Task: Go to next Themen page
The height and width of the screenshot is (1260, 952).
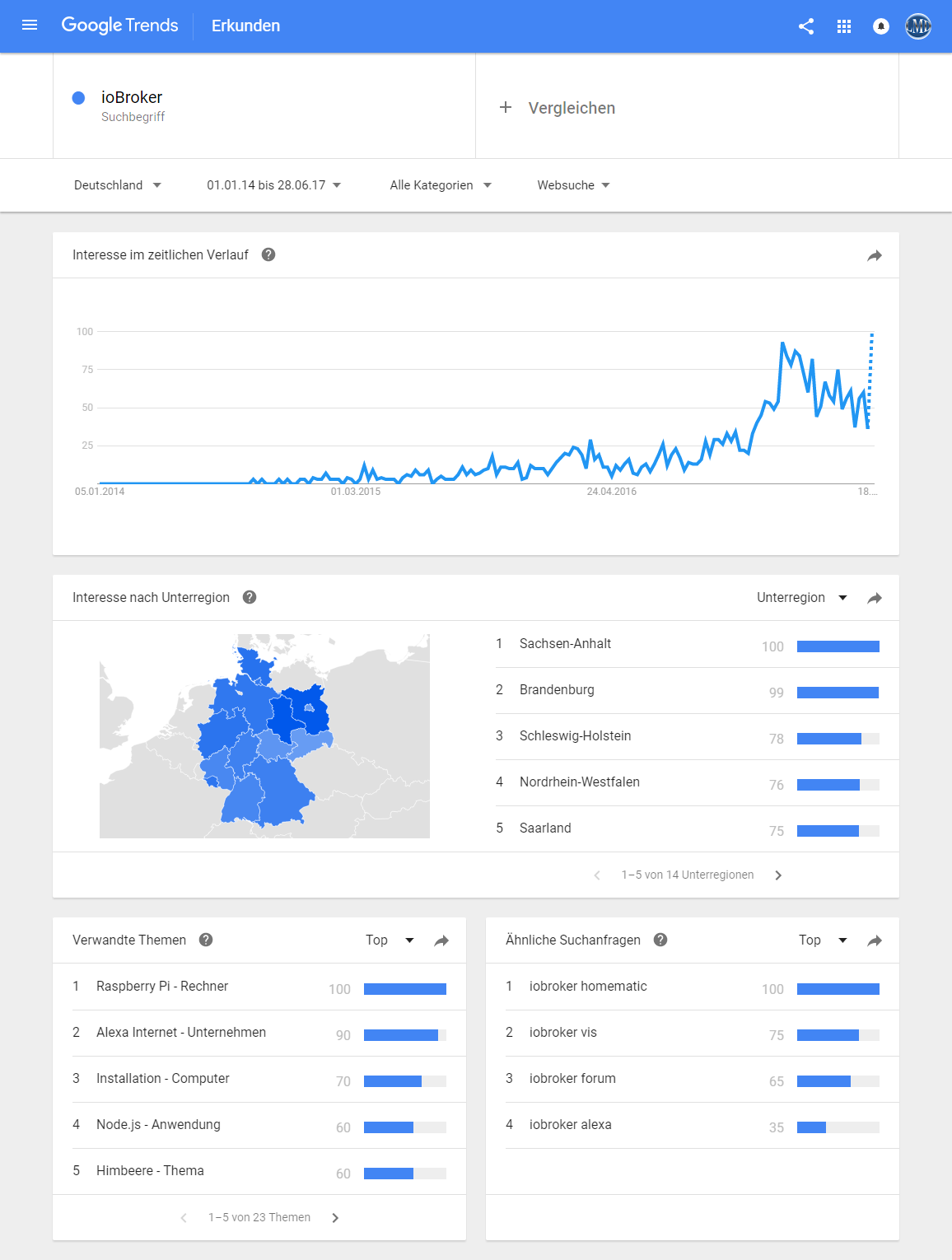Action: click(x=335, y=1218)
